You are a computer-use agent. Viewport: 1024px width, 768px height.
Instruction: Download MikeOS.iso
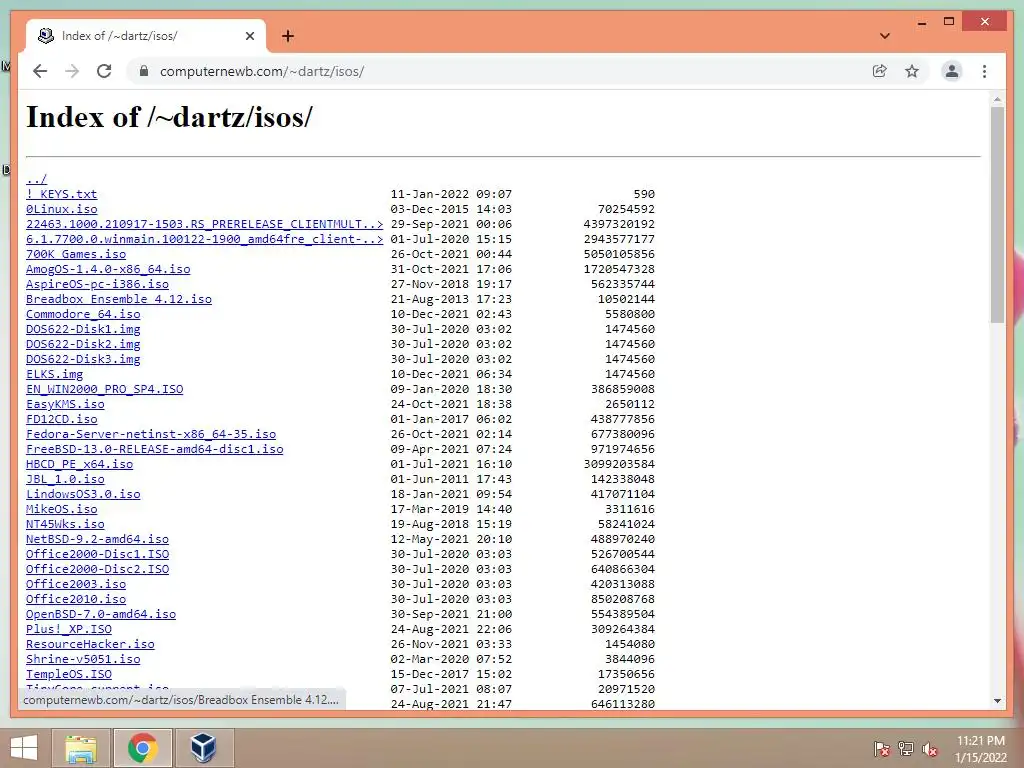[x=61, y=509]
